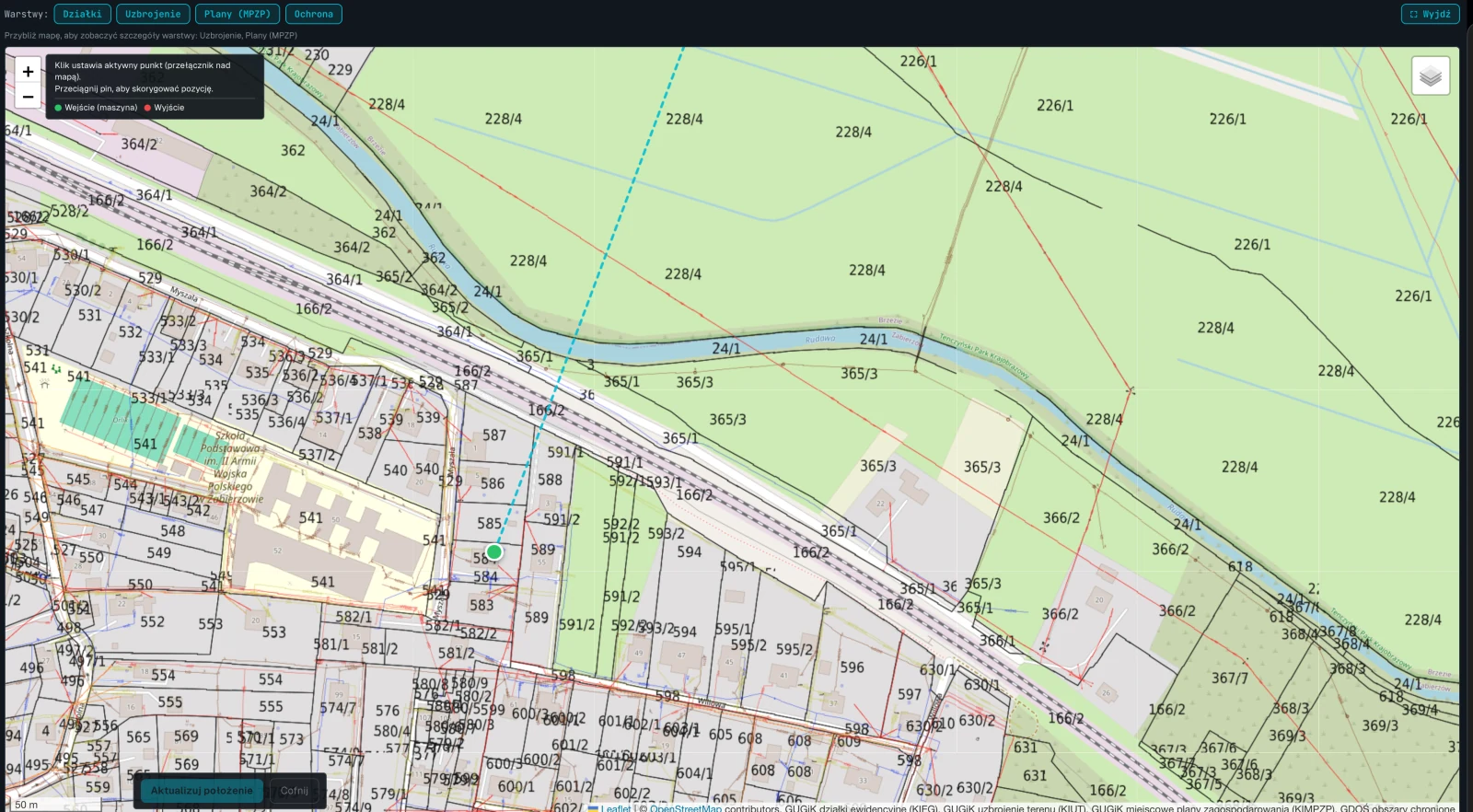Zoom out the map with minus button
The image size is (1473, 812).
click(x=28, y=97)
